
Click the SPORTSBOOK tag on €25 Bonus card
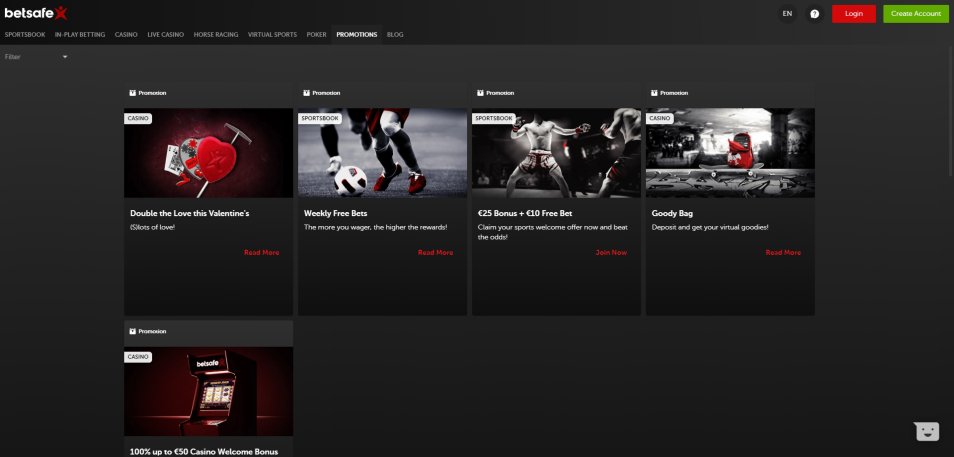[494, 118]
